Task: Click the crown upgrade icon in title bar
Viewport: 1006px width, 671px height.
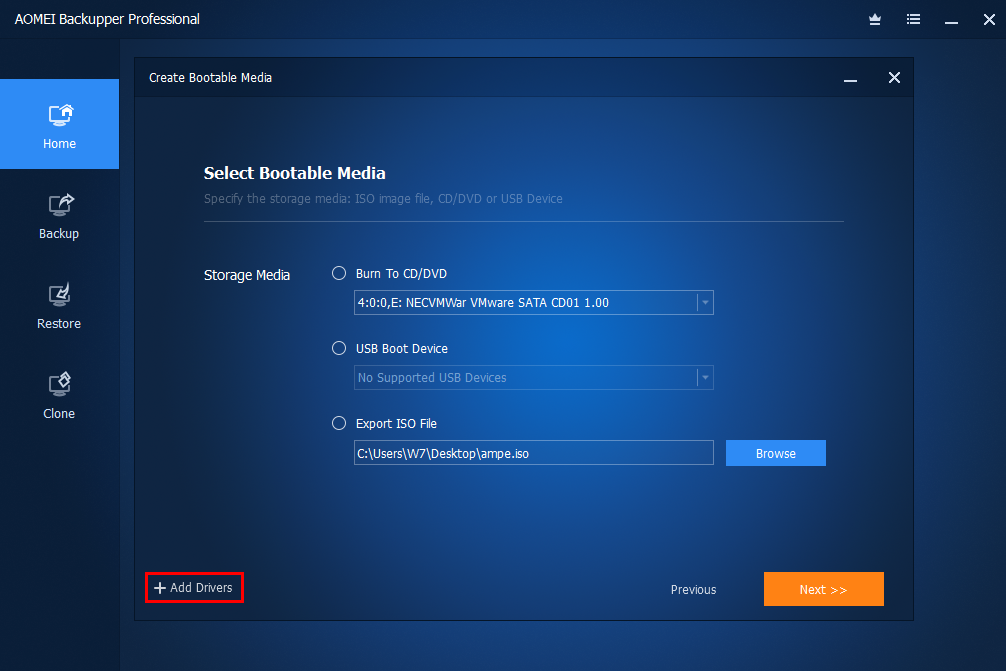Action: 874,19
